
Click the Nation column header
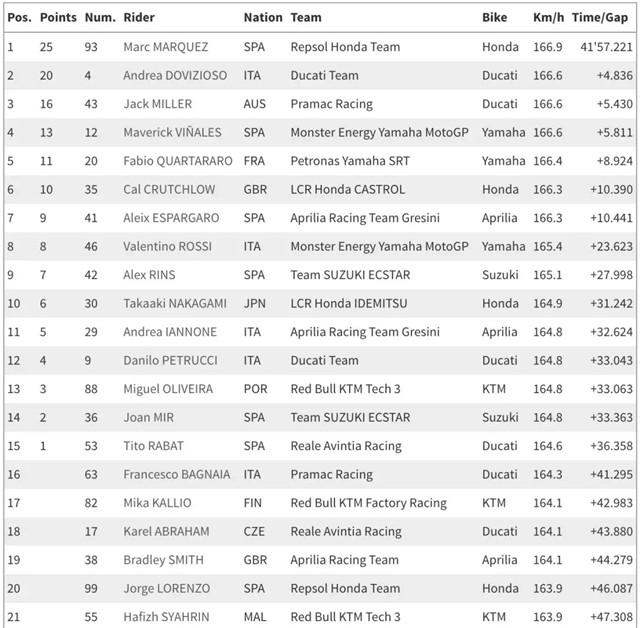[x=262, y=18]
